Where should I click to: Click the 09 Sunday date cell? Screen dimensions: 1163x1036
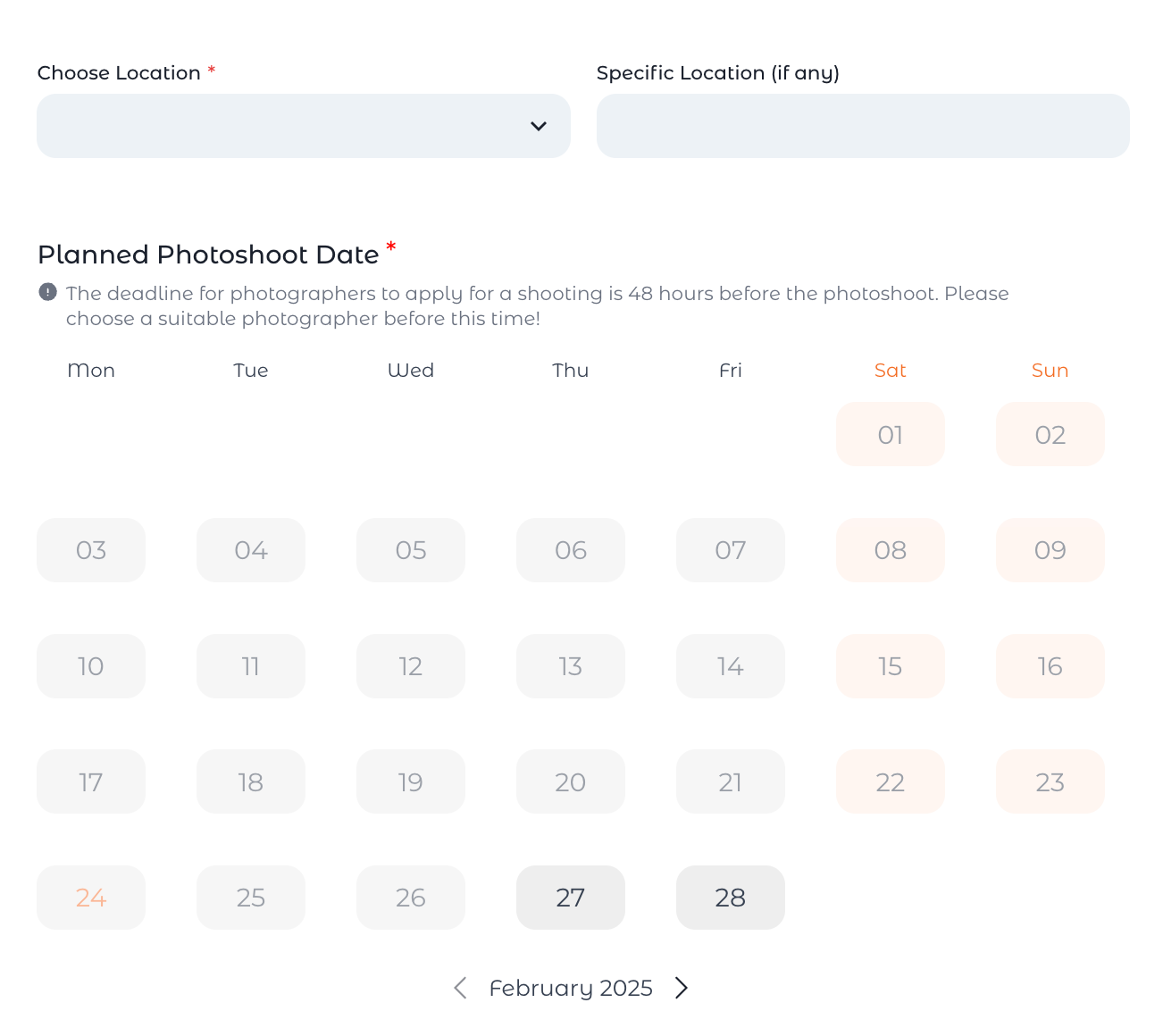coord(1050,550)
